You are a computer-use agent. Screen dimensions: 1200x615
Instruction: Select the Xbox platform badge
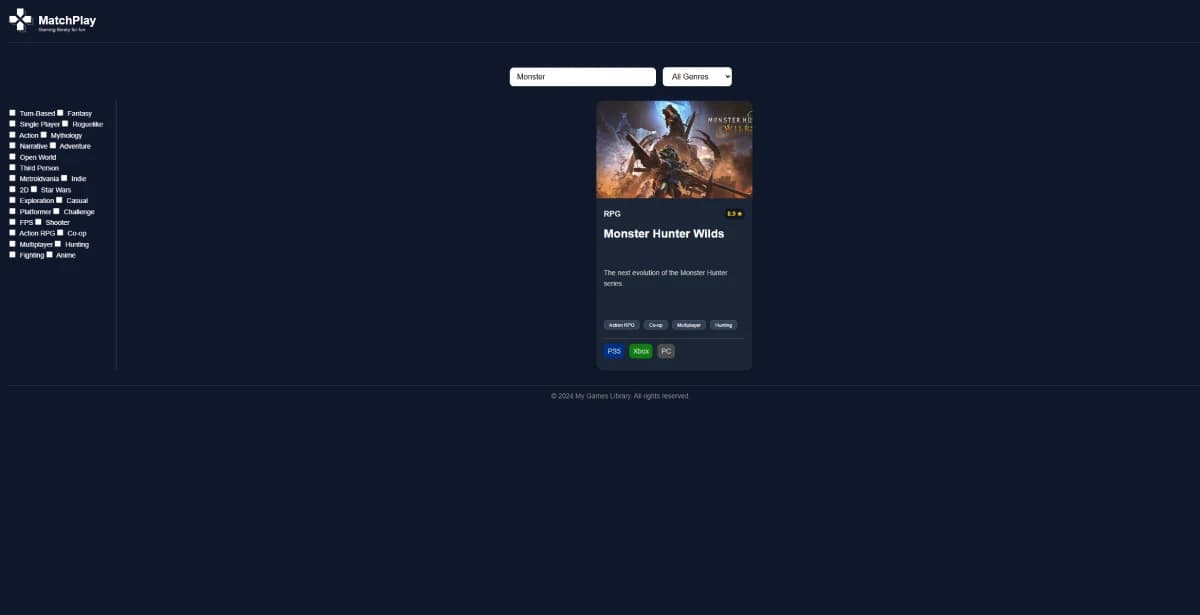pos(641,351)
